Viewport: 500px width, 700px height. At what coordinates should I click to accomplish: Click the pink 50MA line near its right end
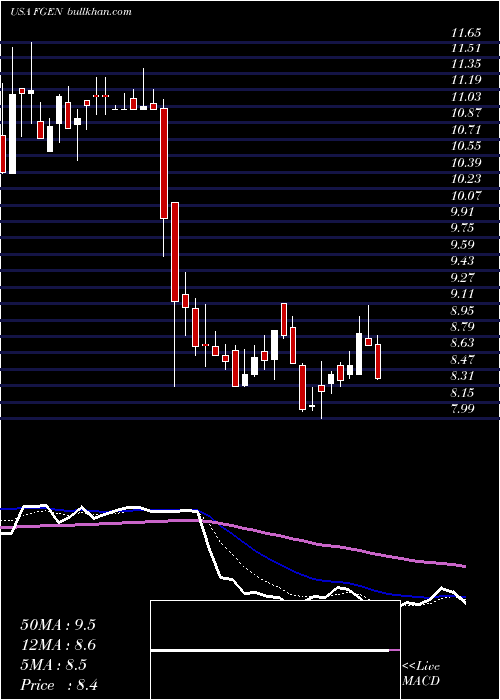coord(455,564)
